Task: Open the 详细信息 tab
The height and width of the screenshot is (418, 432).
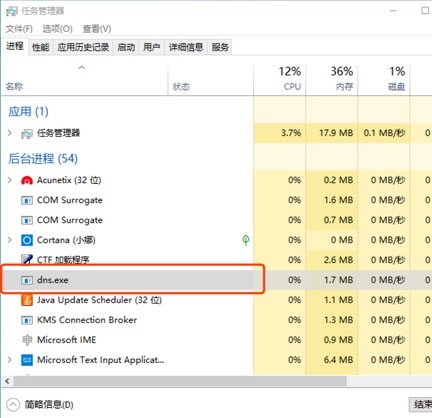Action: click(186, 47)
